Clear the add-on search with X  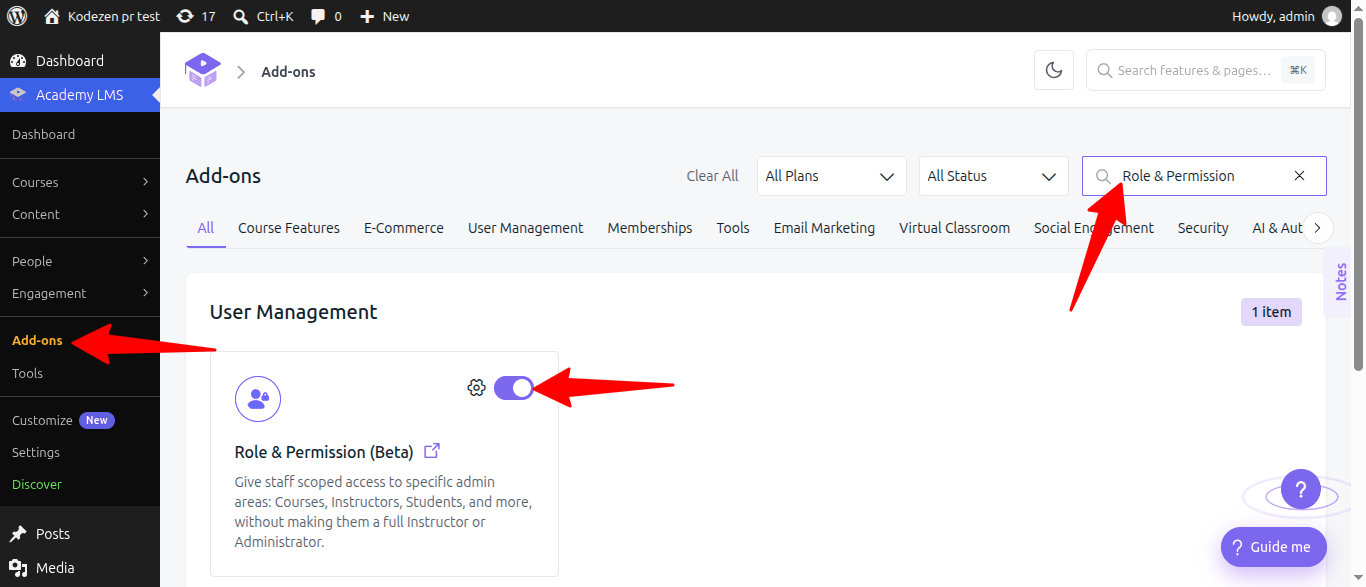coord(1299,176)
